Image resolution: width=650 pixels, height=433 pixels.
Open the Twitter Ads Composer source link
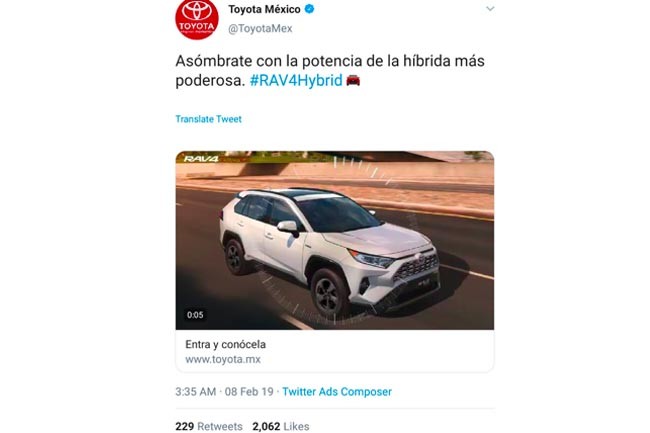click(x=337, y=392)
